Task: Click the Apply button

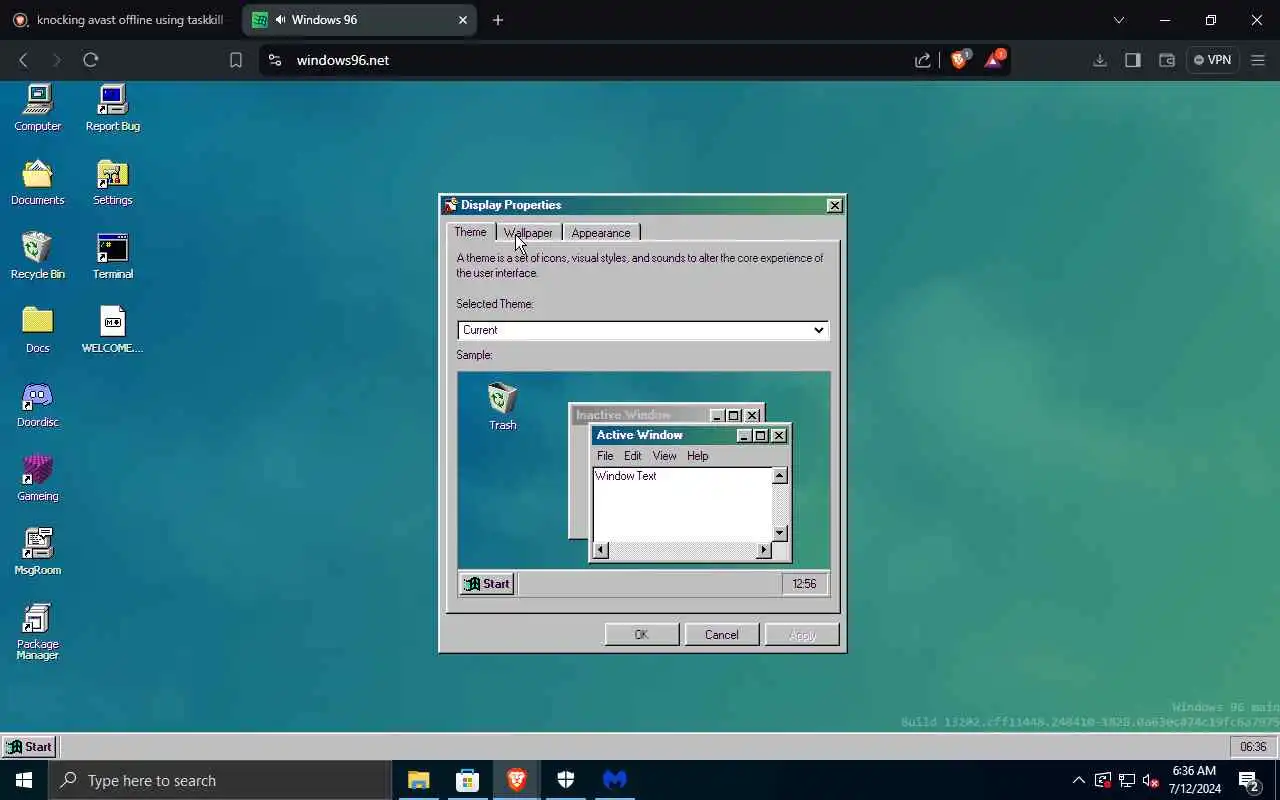Action: (x=802, y=635)
